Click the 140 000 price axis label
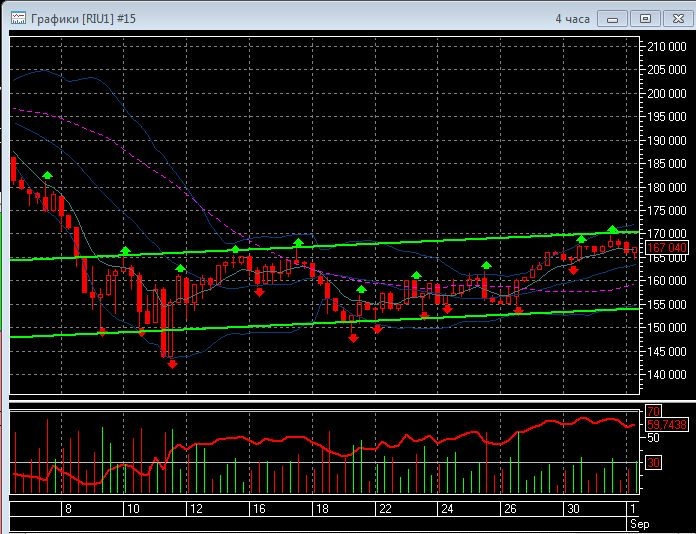This screenshot has width=696, height=534. [666, 375]
